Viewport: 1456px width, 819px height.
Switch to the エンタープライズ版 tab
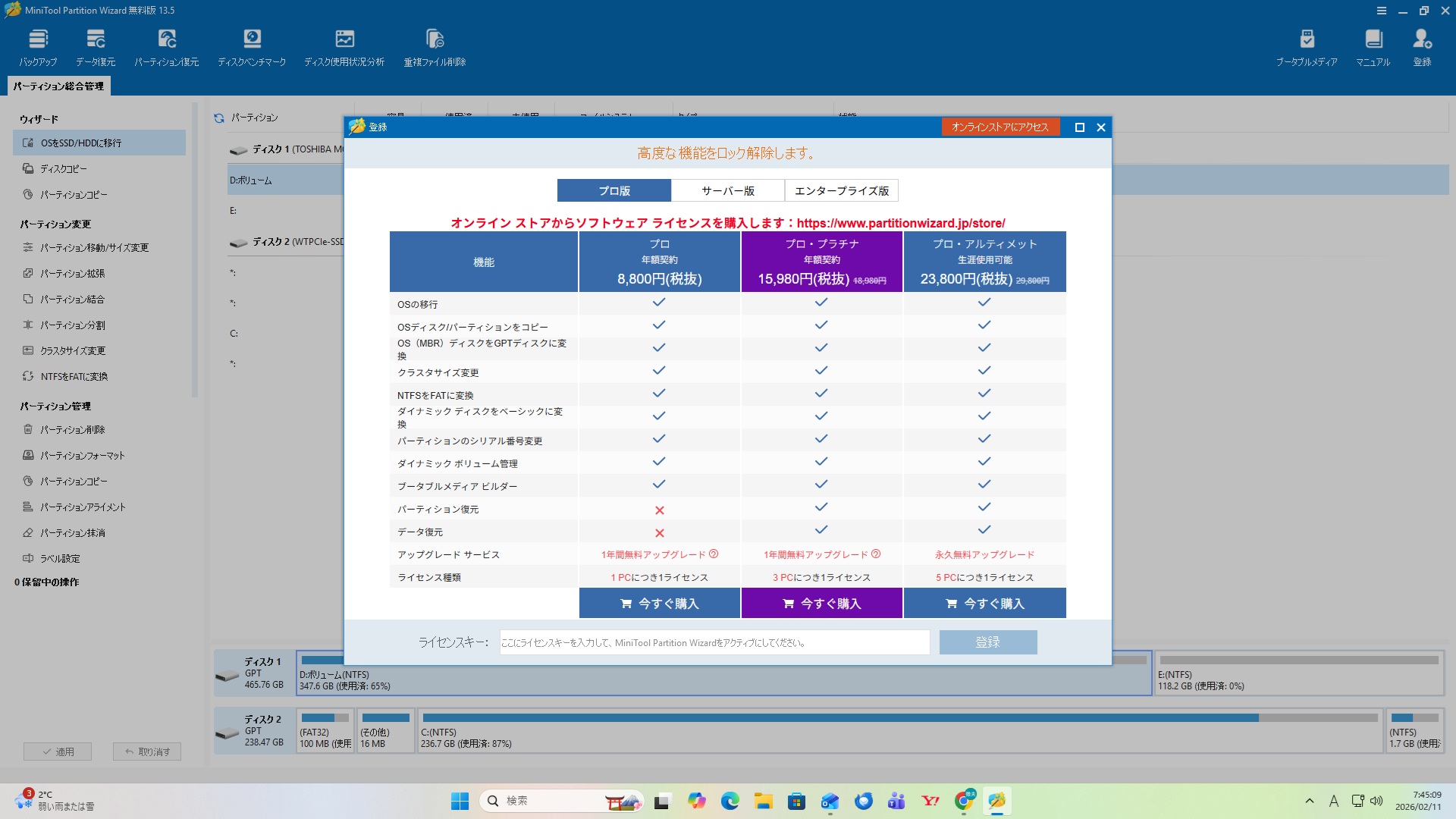click(x=842, y=190)
